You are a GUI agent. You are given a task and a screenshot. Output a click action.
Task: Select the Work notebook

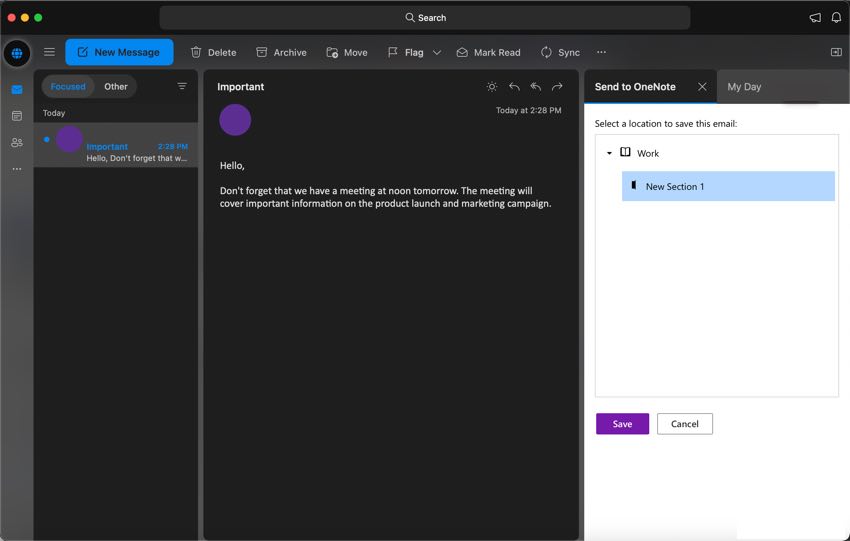click(647, 153)
